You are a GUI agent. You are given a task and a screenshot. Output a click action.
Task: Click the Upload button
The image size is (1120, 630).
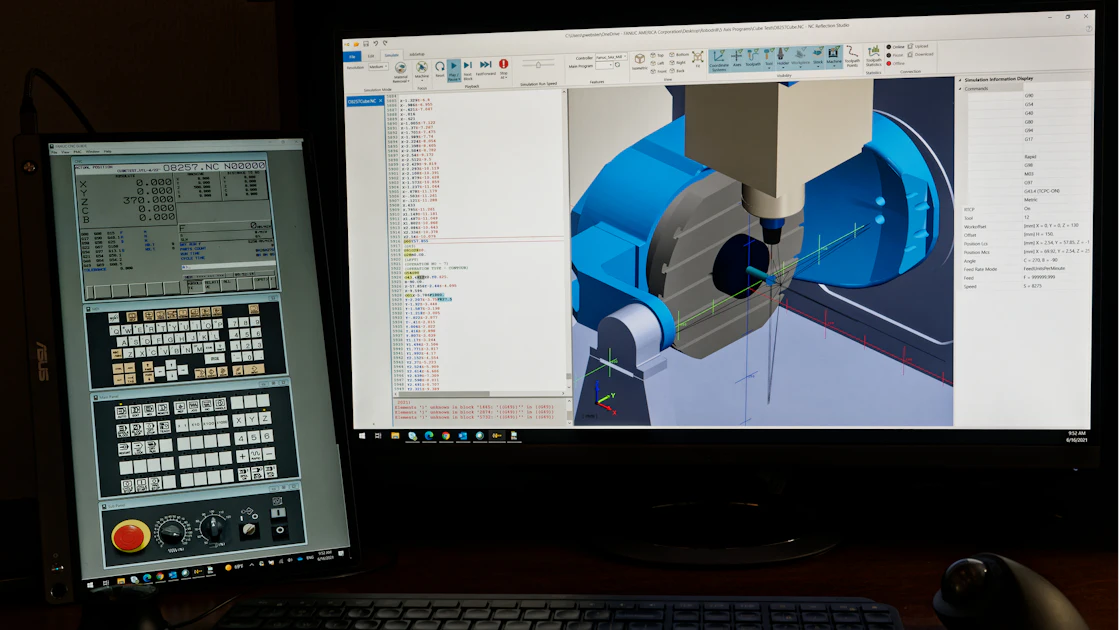[918, 46]
